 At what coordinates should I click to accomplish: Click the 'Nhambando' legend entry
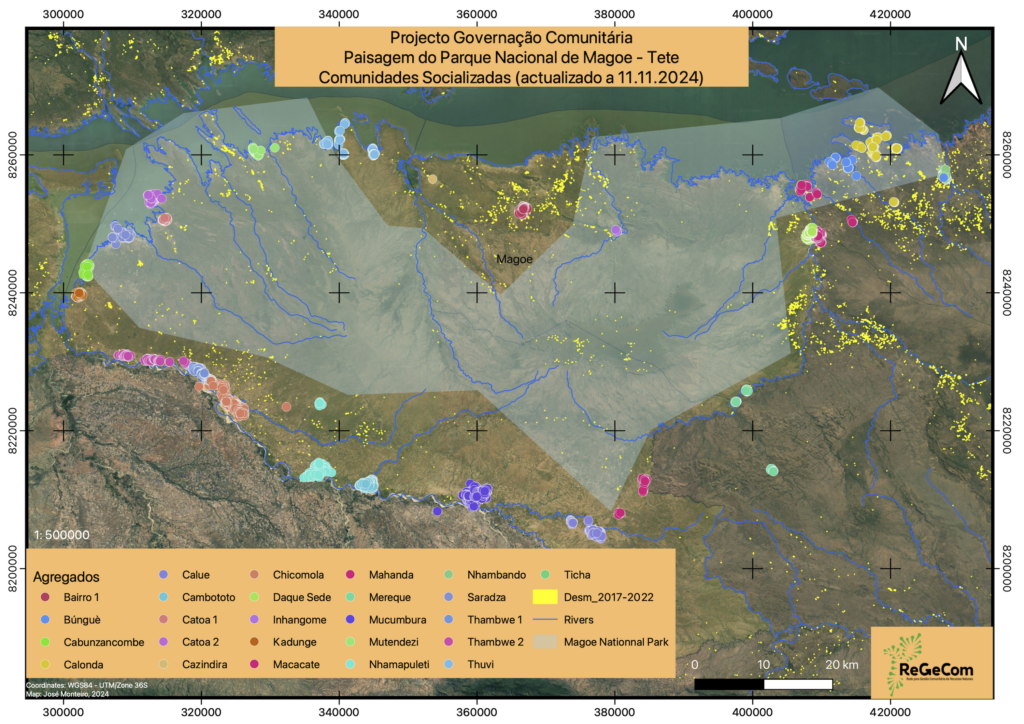(485, 574)
